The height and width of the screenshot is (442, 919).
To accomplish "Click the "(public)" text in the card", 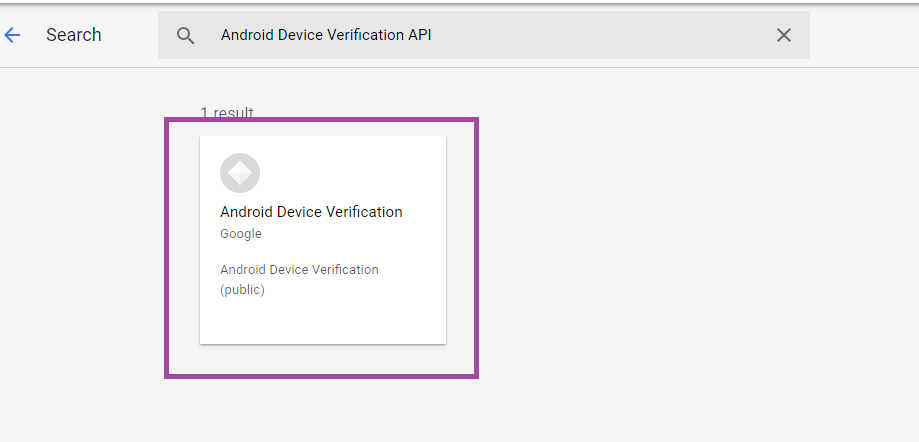I will click(x=242, y=291).
